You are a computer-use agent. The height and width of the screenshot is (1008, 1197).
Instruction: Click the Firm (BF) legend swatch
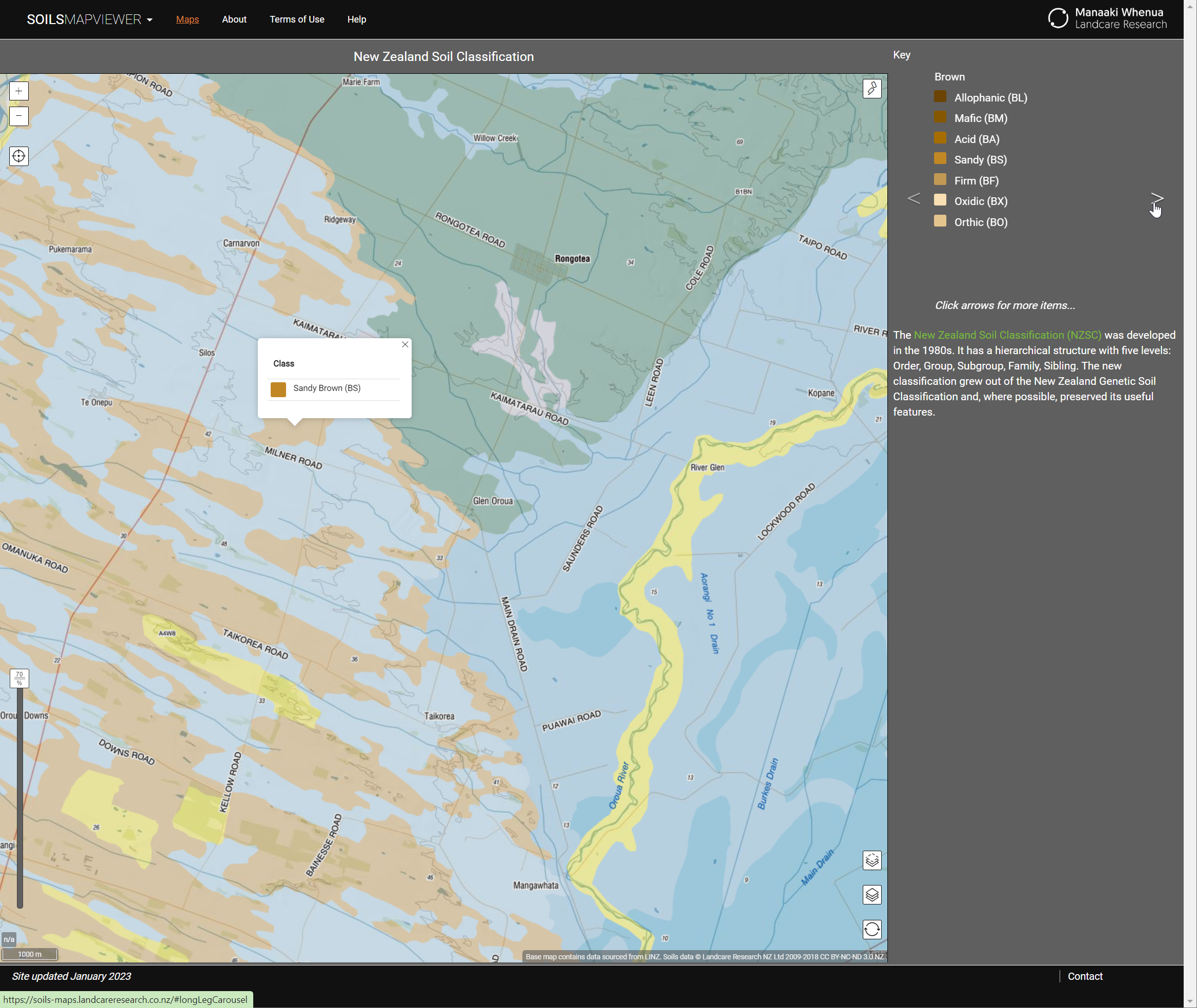tap(940, 179)
